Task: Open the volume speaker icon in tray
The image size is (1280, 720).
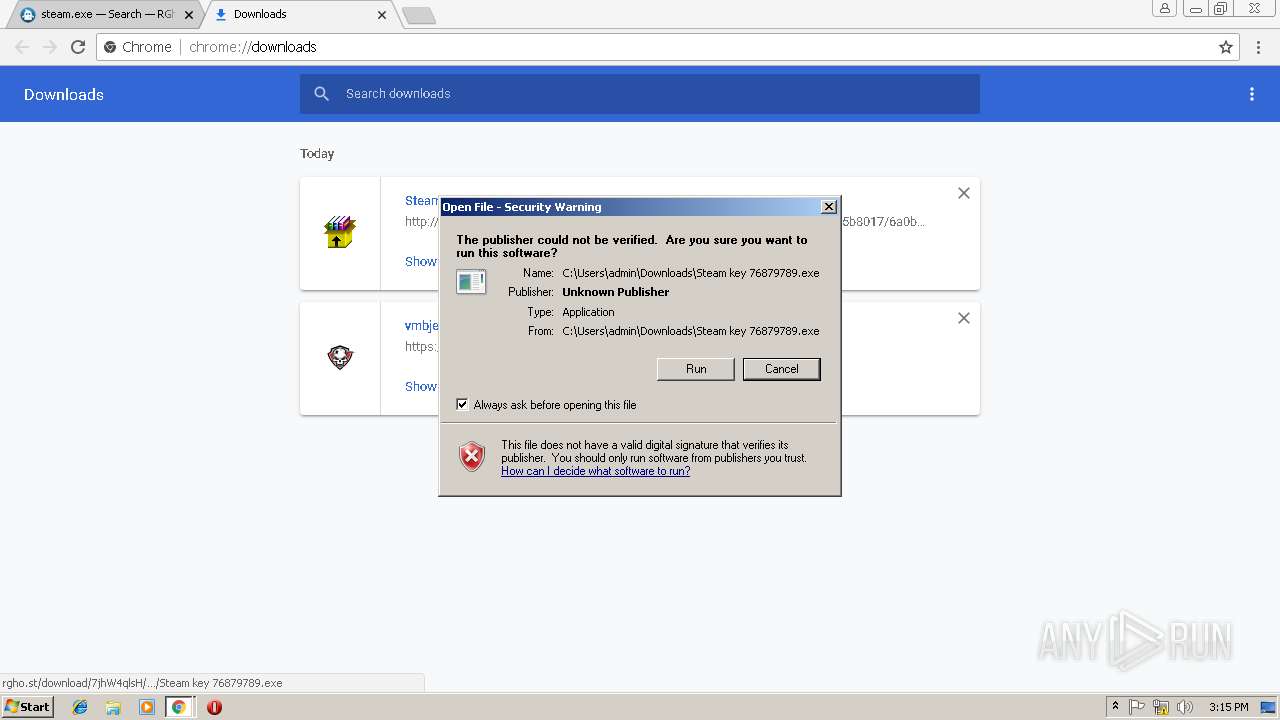Action: coord(1185,707)
